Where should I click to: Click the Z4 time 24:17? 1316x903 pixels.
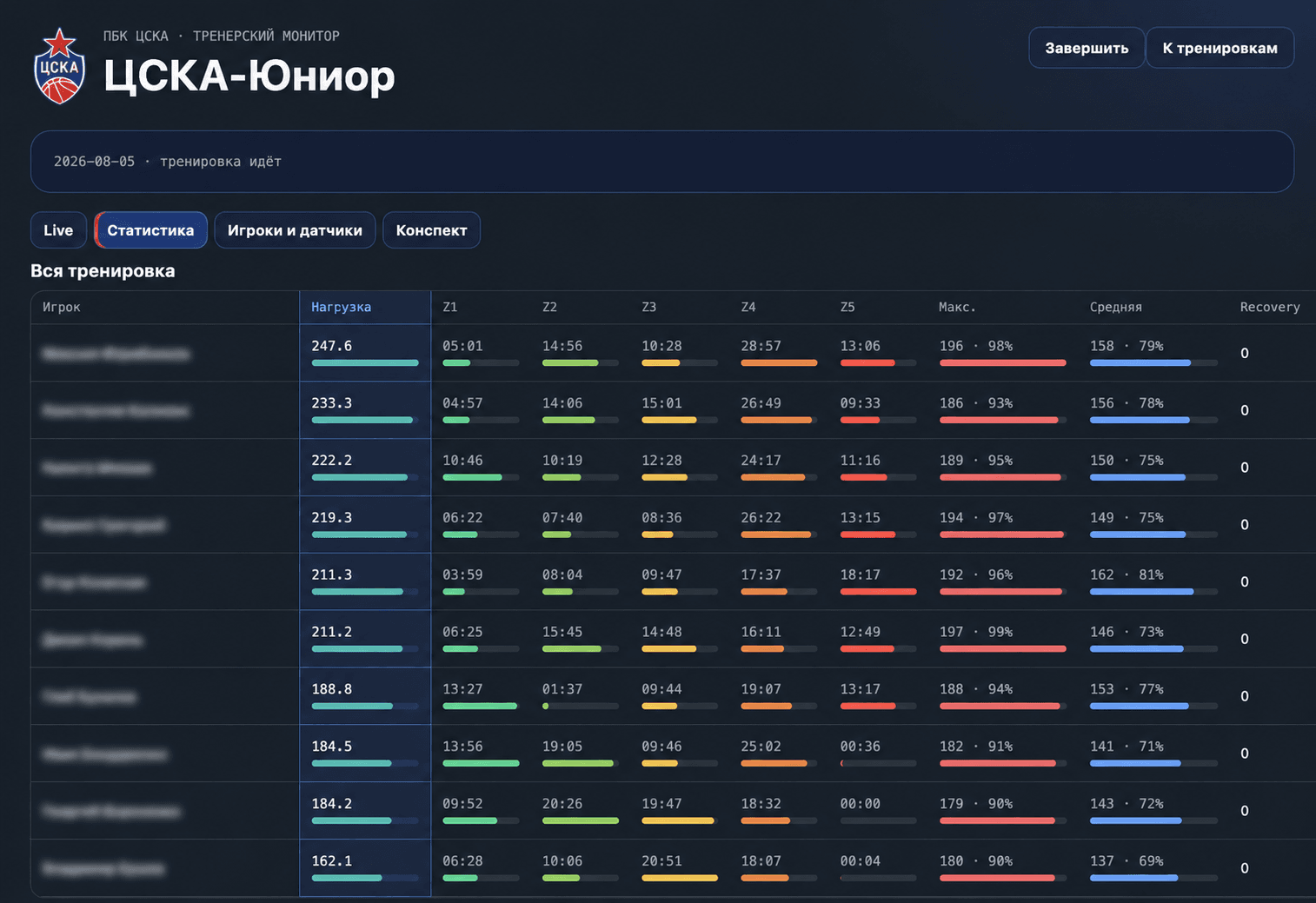761,461
